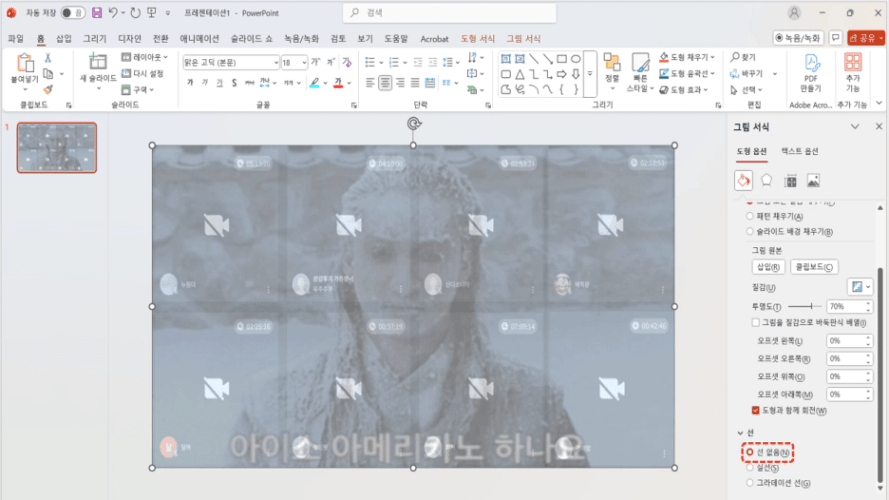
Task: Open Shape Fill (도형 채우기) dropdown
Action: [687, 57]
